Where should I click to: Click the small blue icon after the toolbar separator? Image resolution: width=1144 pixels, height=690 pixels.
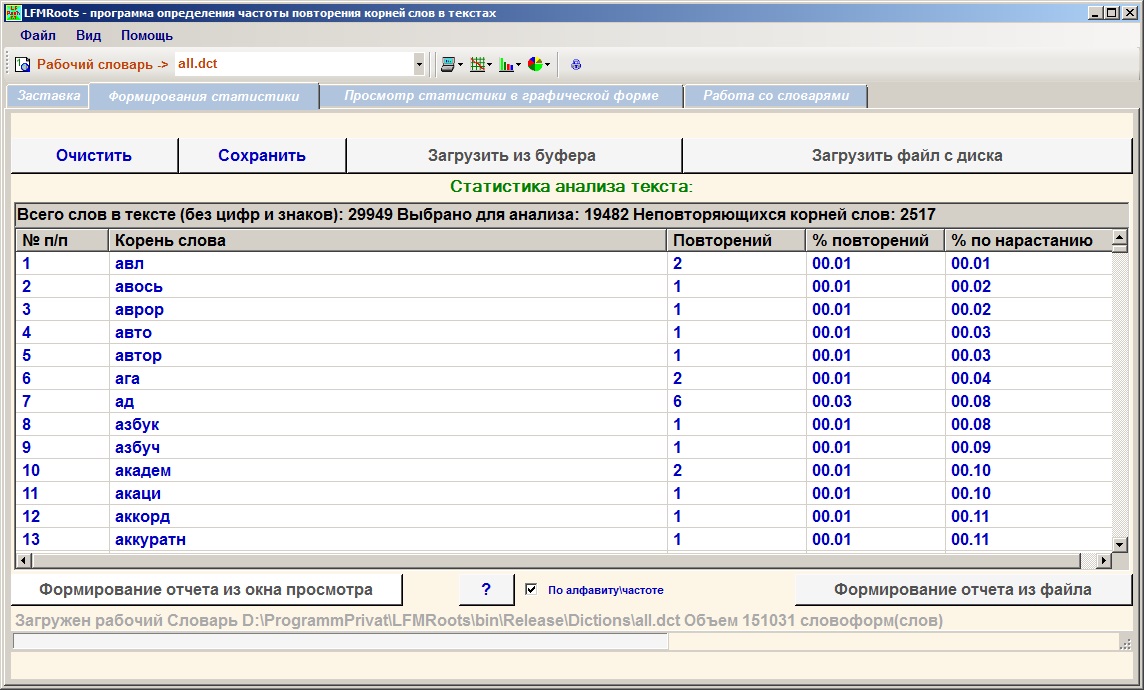click(x=576, y=64)
